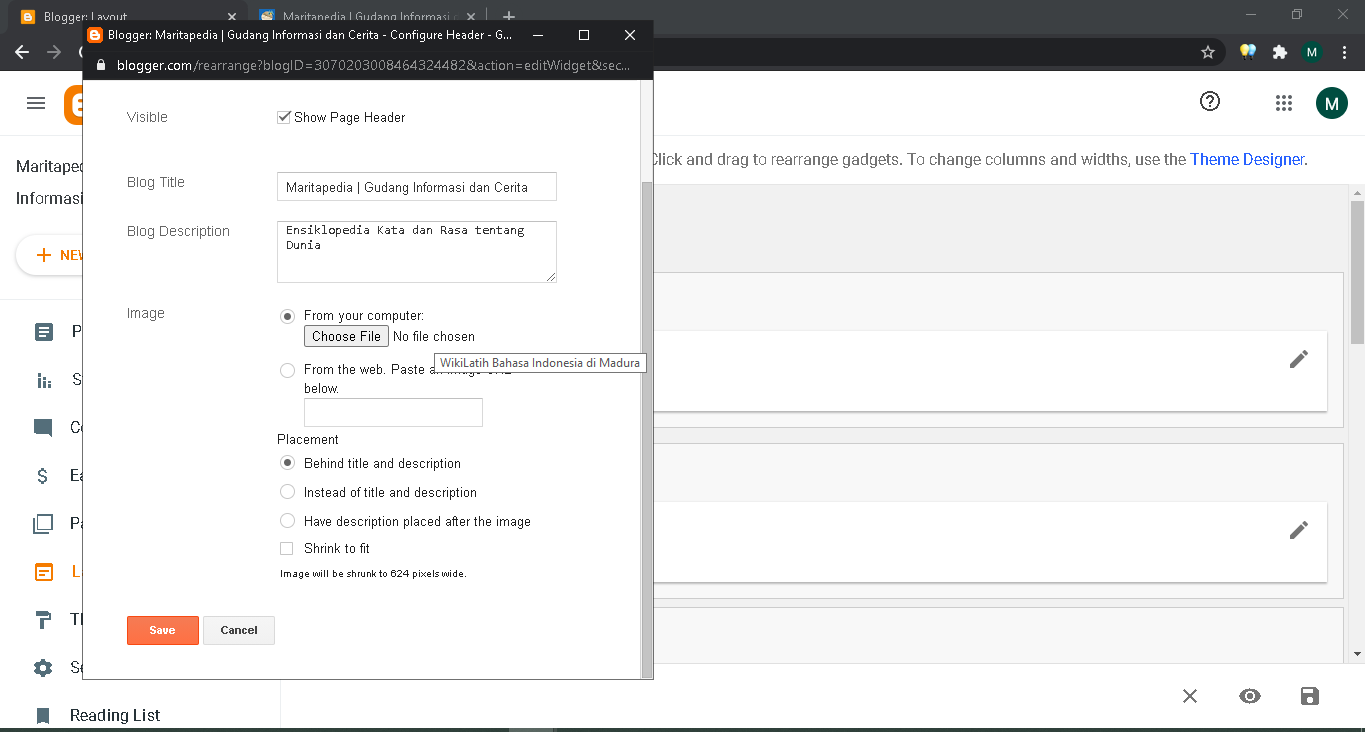The image size is (1365, 732).
Task: Choose Instead of title and description placement
Action: tap(288, 492)
